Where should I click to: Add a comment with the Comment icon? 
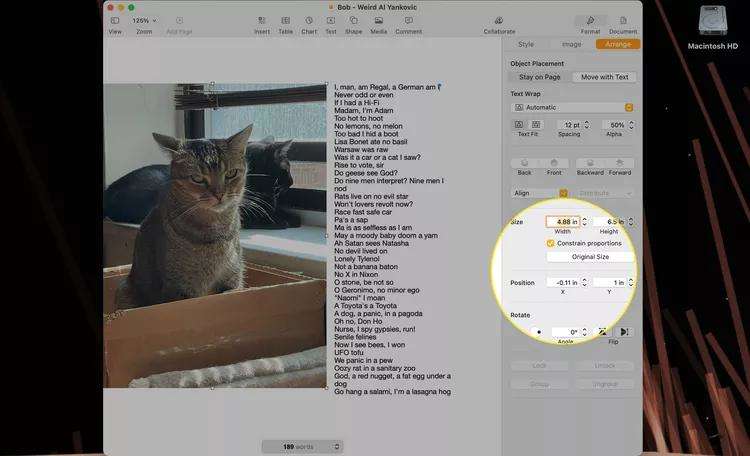[408, 20]
